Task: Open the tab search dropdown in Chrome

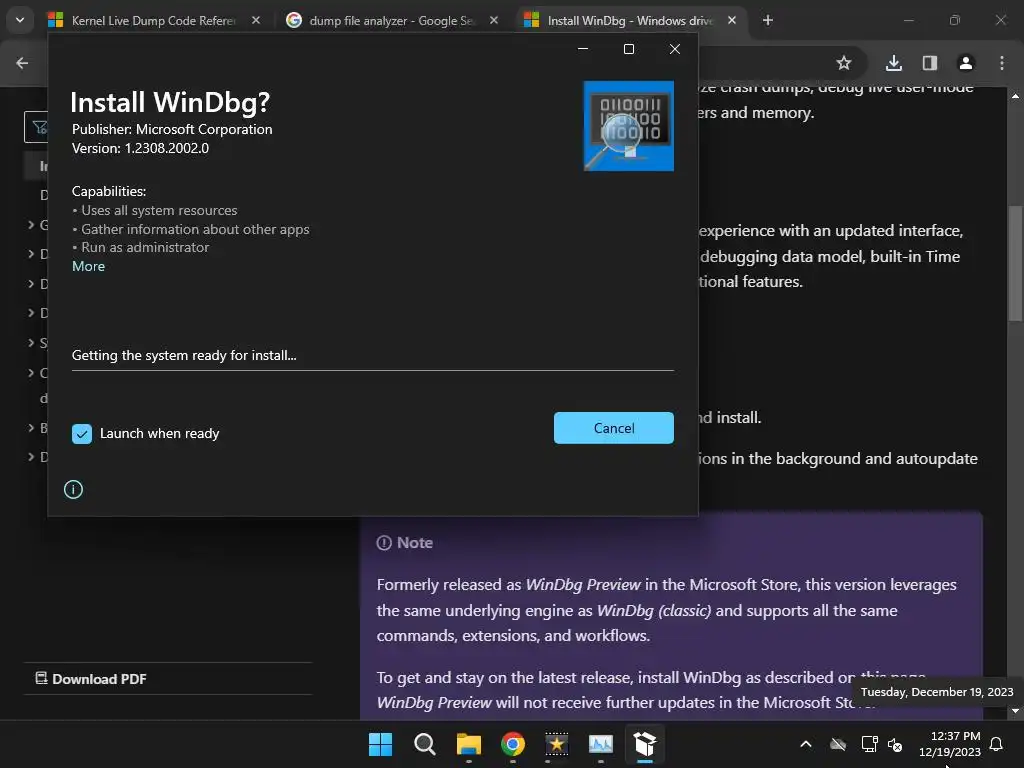Action: (x=20, y=20)
